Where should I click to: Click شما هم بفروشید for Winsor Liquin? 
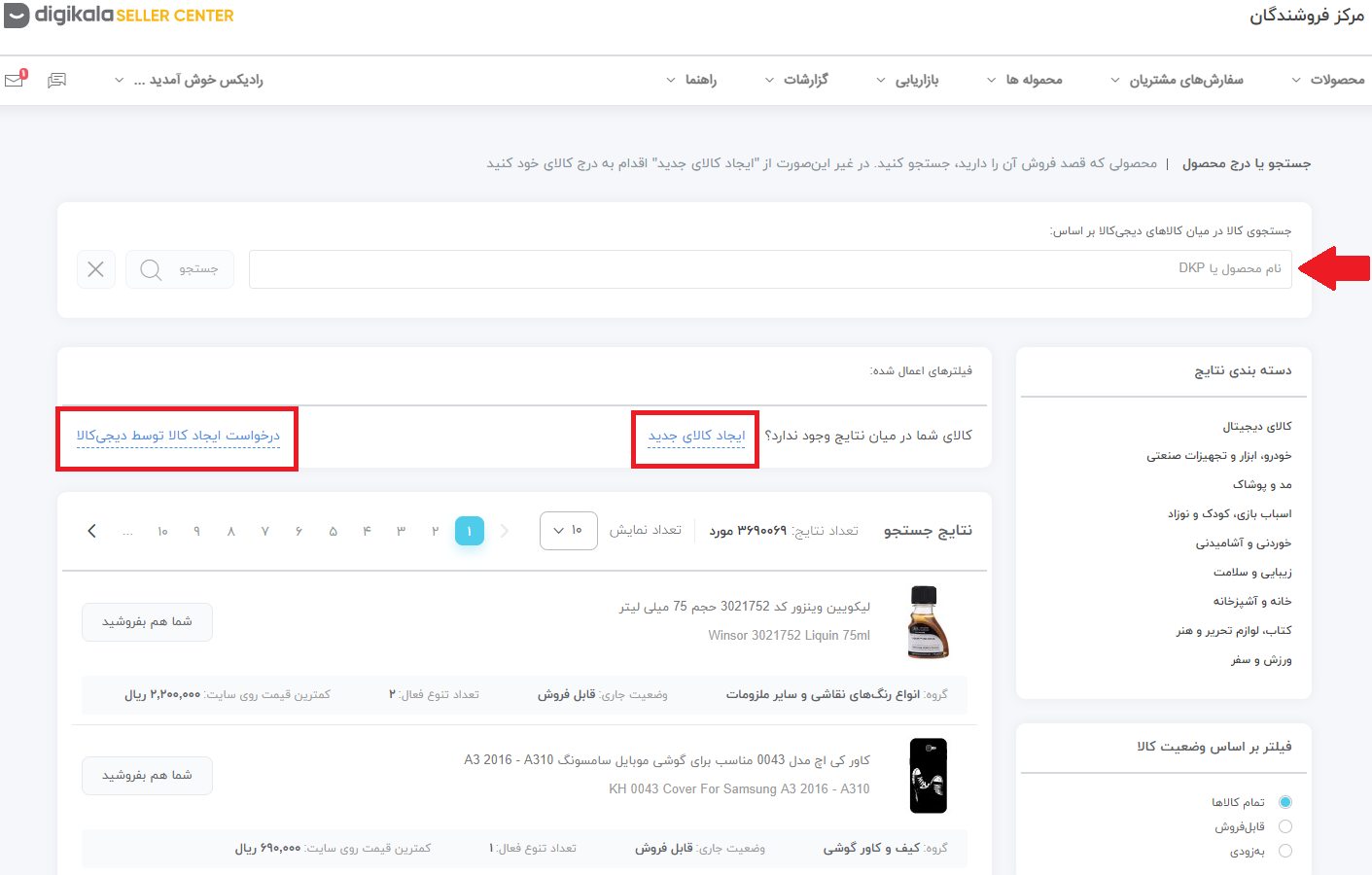coord(147,622)
